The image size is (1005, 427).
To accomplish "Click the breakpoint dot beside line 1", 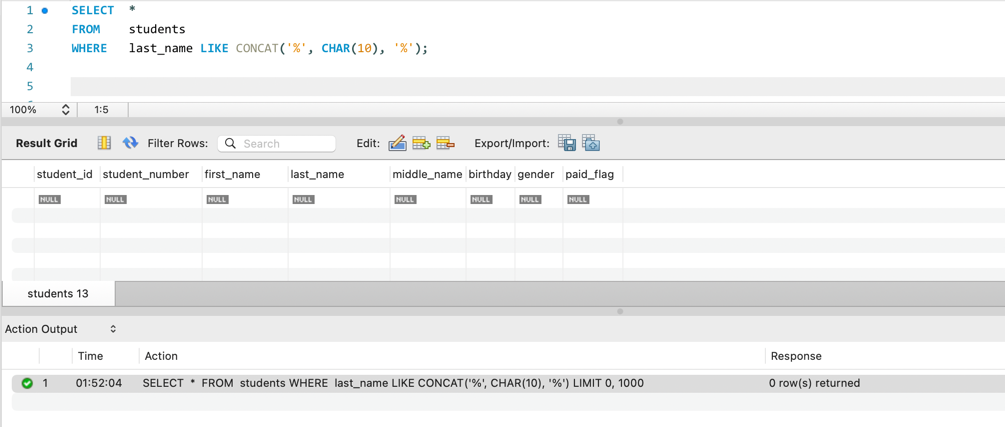I will pos(45,10).
